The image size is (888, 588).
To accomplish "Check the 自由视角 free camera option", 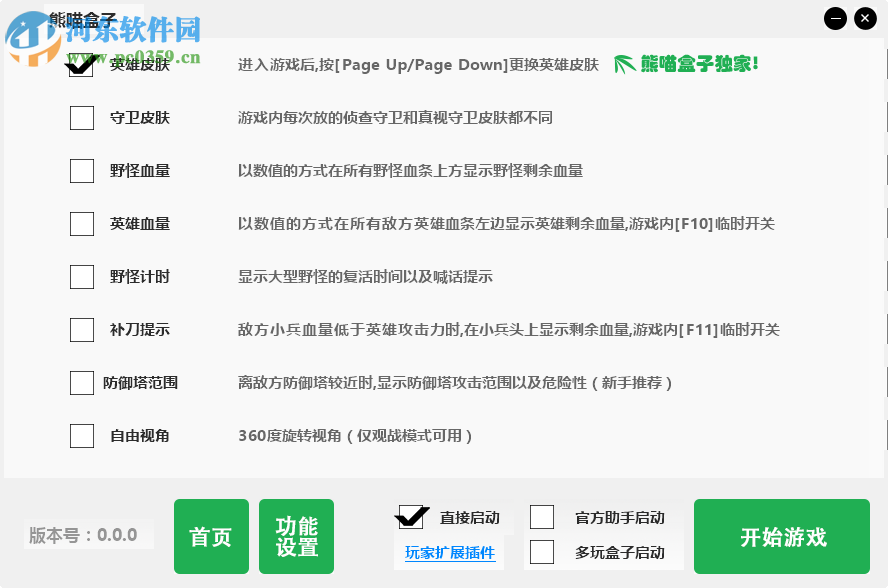I will (x=81, y=435).
